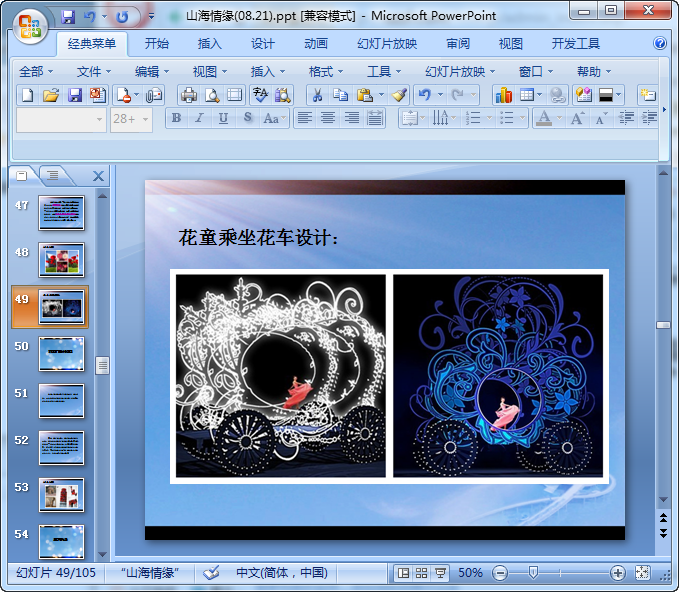Center align text
Image resolution: width=679 pixels, height=592 pixels.
[328, 118]
